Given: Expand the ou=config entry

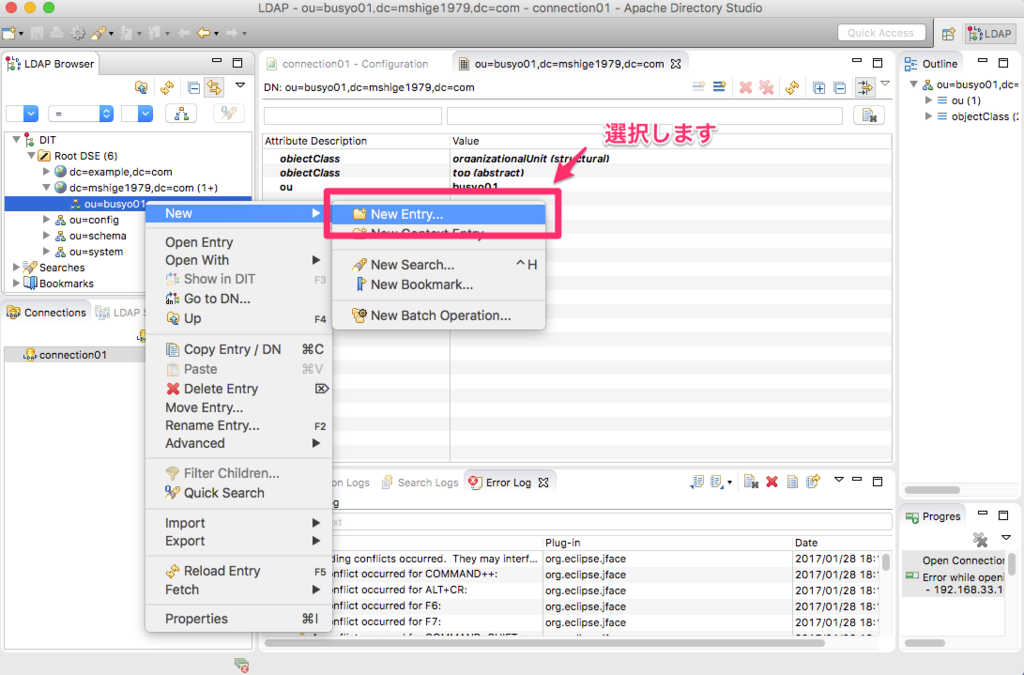Looking at the screenshot, I should click(x=46, y=219).
